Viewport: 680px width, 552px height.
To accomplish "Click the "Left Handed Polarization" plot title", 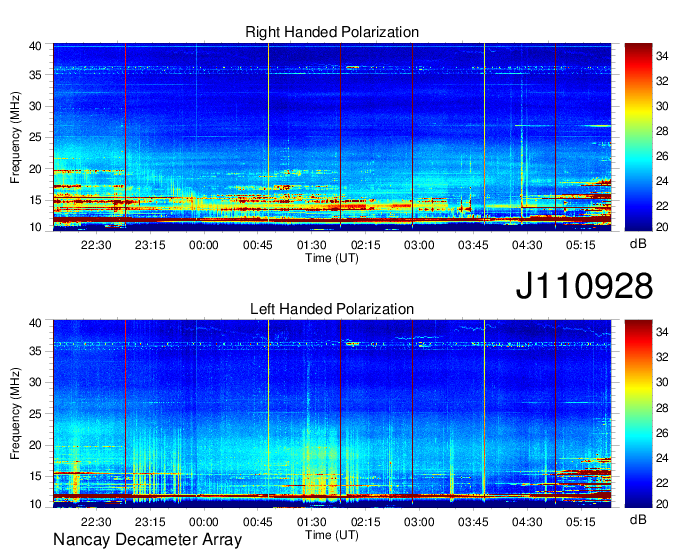I will coord(332,309).
